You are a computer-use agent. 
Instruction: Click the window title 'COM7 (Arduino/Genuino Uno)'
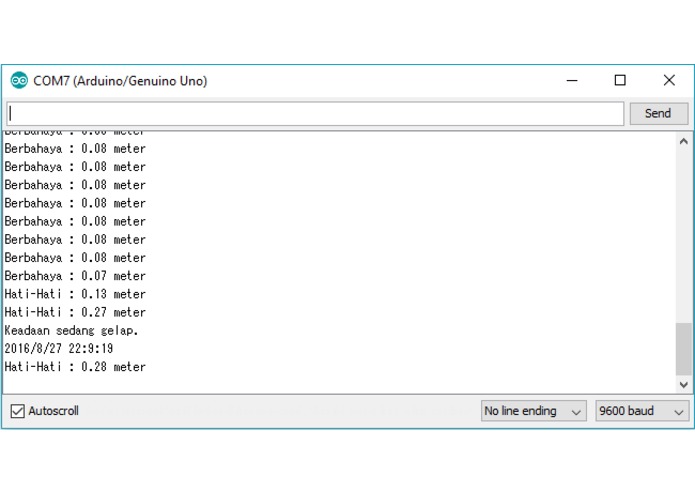coord(120,81)
